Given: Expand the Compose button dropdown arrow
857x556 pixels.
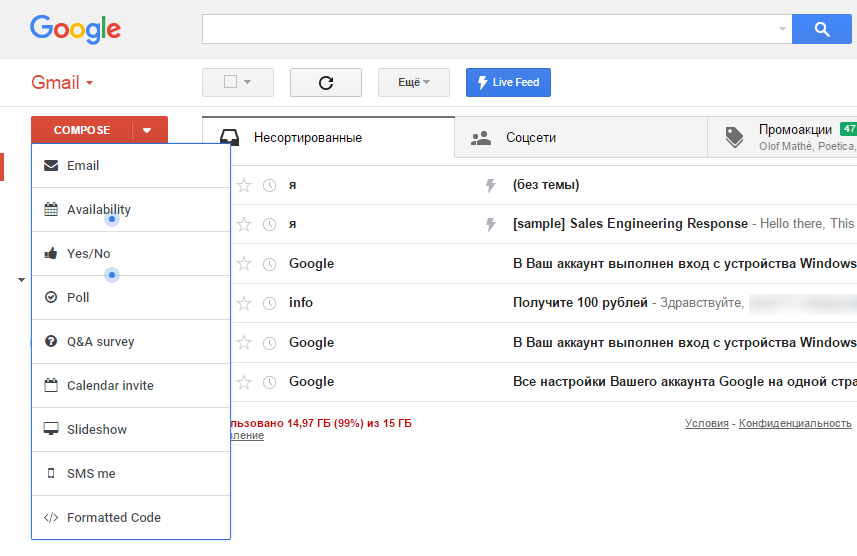Looking at the screenshot, I should point(147,130).
